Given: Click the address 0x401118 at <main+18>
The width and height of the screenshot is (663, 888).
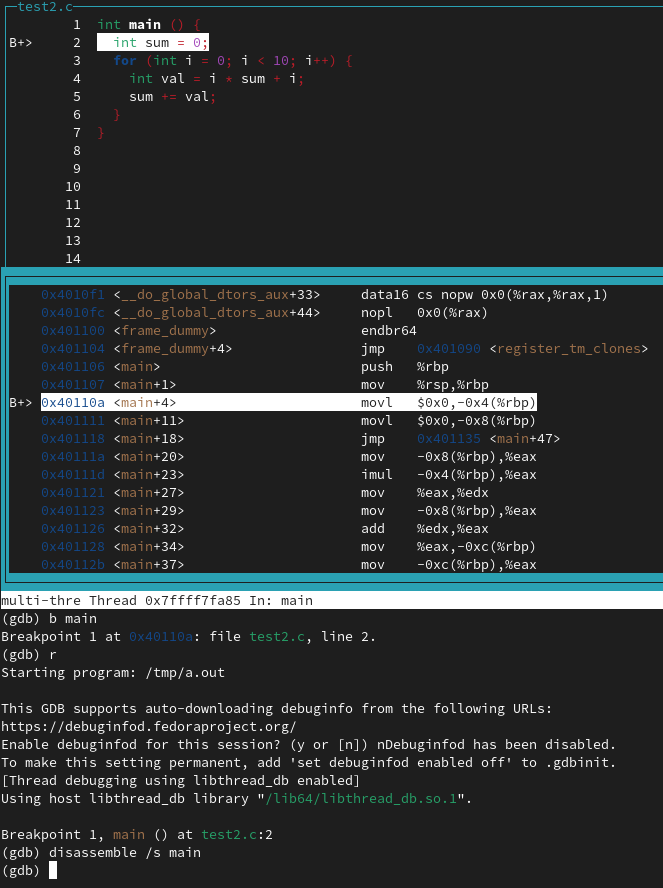Looking at the screenshot, I should coord(73,439).
